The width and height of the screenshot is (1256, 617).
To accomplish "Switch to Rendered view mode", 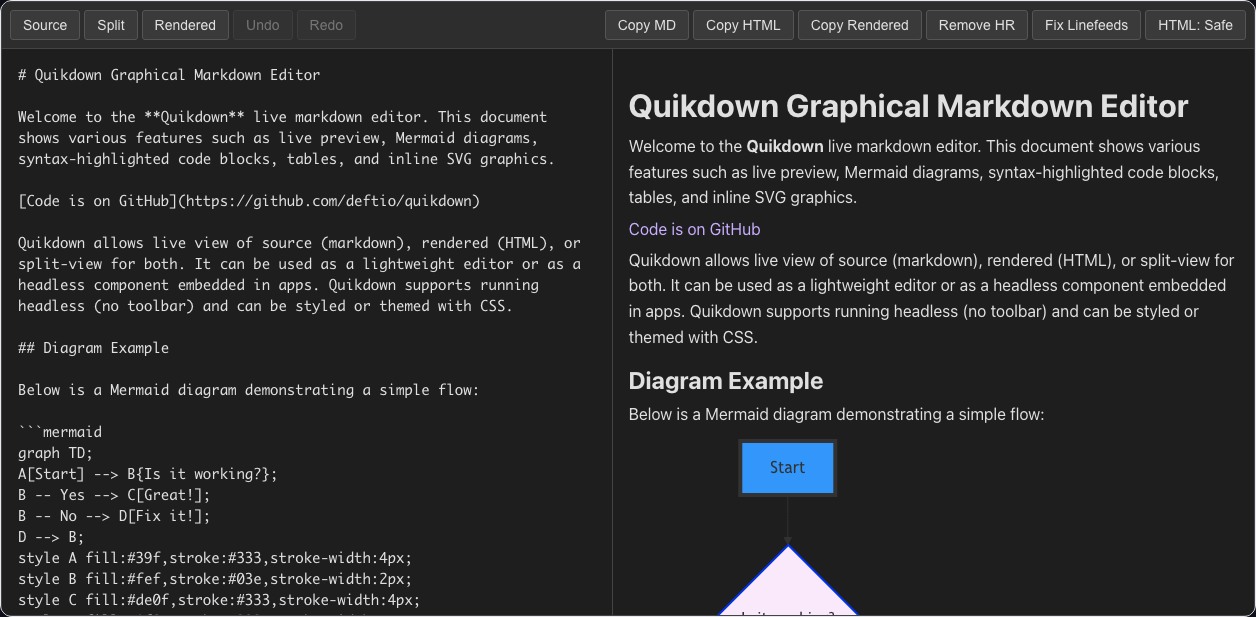I will click(x=185, y=25).
